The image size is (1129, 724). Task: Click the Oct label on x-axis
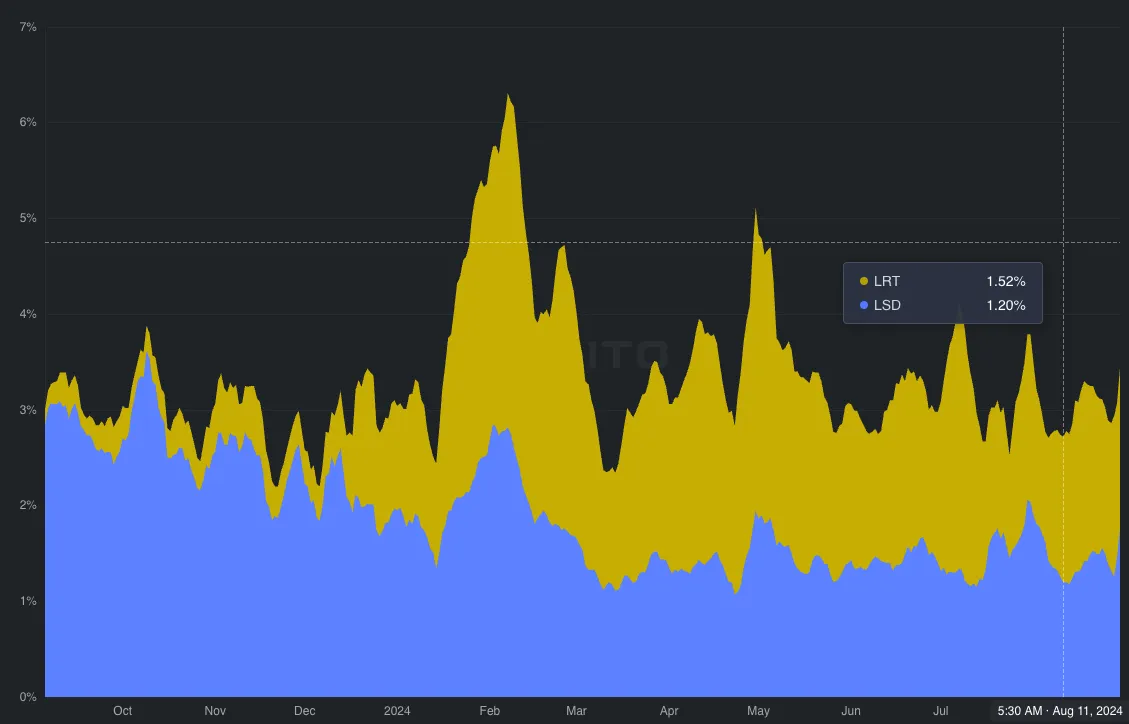122,711
